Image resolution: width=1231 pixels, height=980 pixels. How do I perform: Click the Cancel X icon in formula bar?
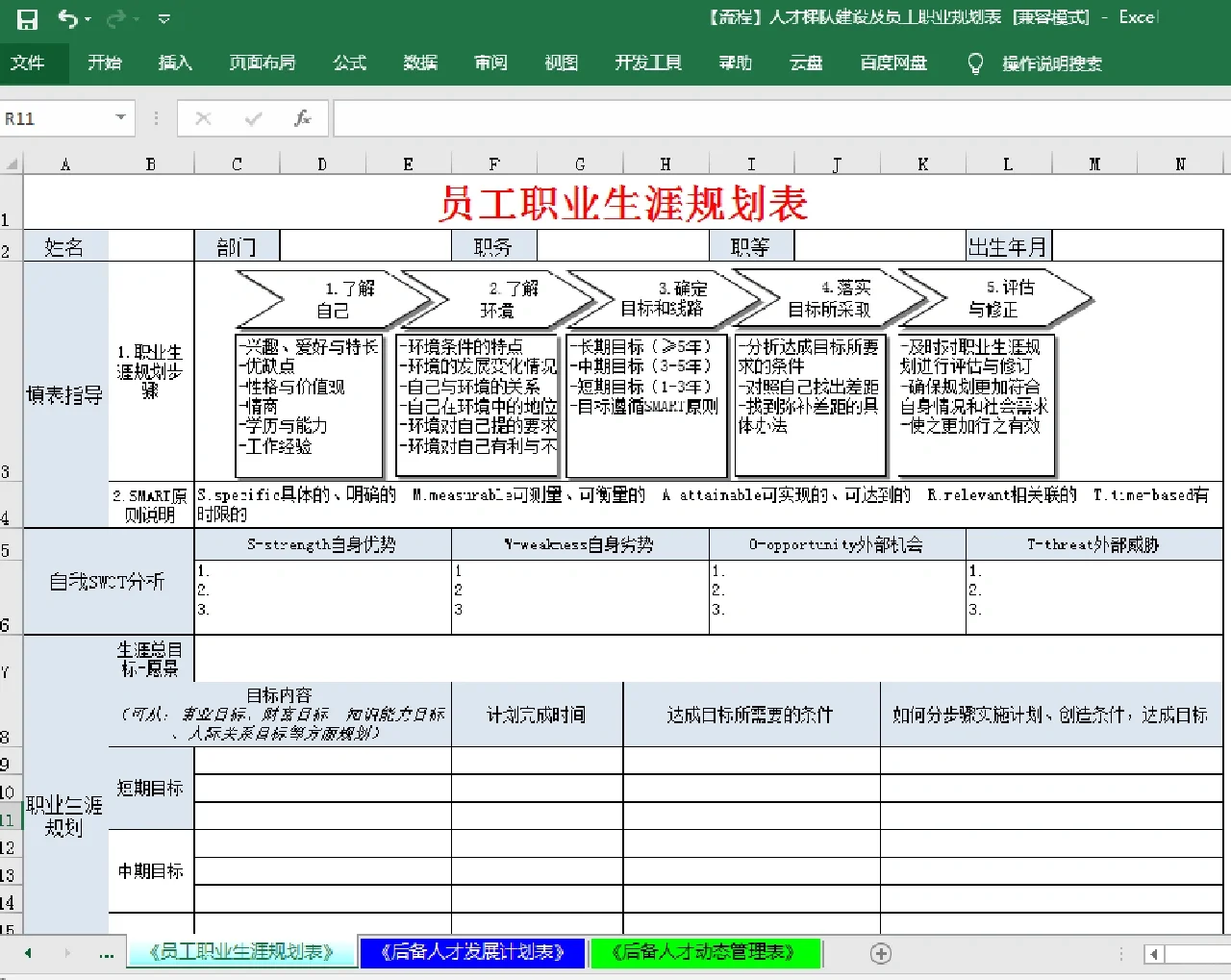[x=203, y=118]
